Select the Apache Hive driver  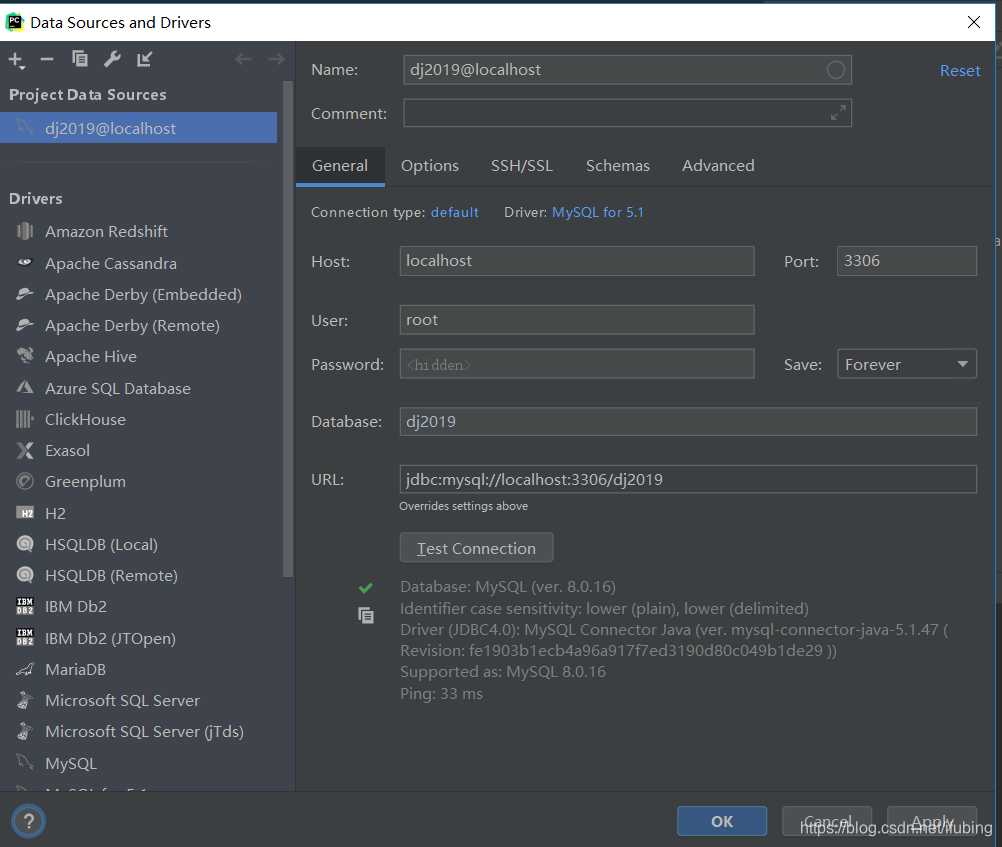pyautogui.click(x=139, y=357)
